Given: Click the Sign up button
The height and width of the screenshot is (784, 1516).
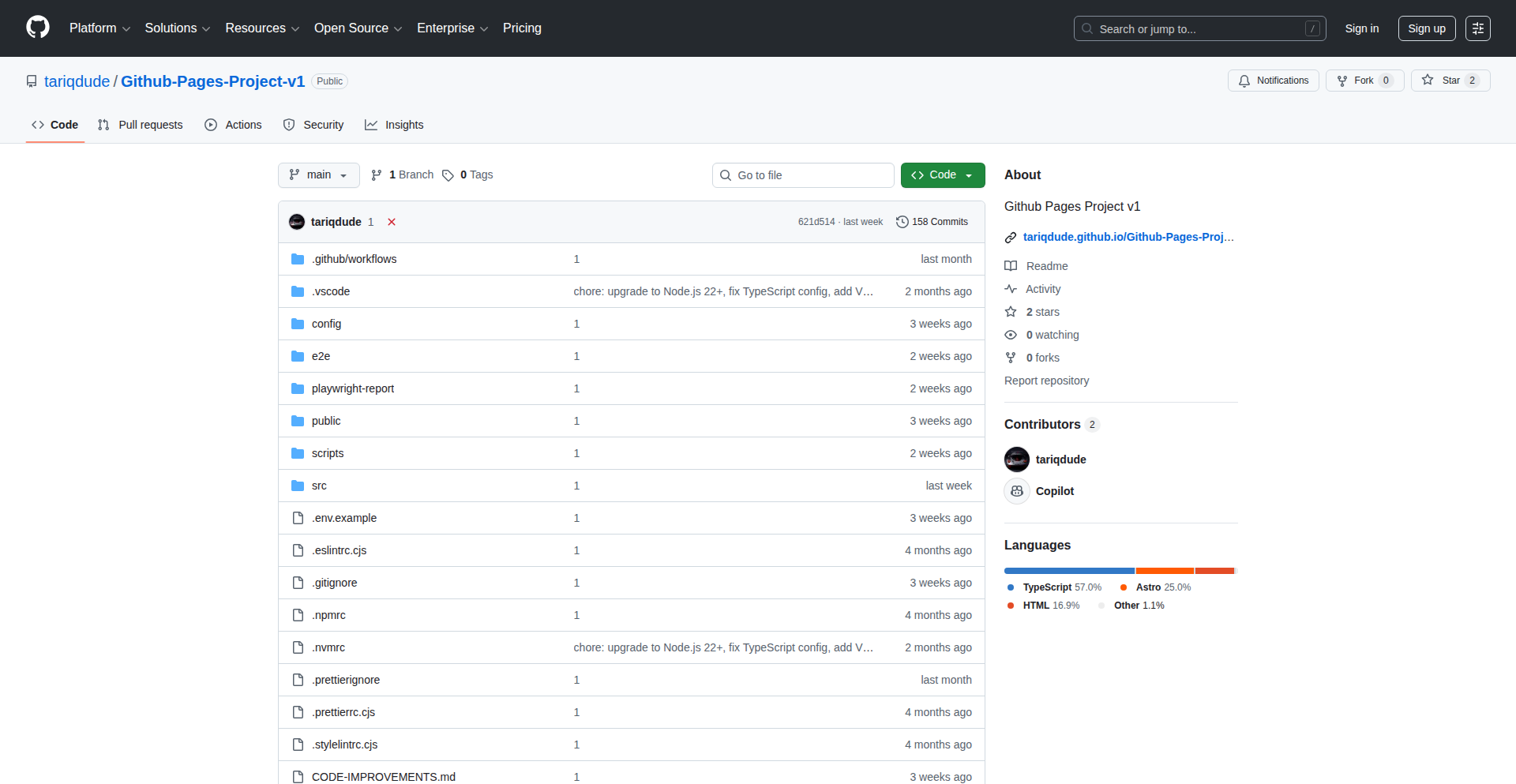Looking at the screenshot, I should coord(1426,28).
